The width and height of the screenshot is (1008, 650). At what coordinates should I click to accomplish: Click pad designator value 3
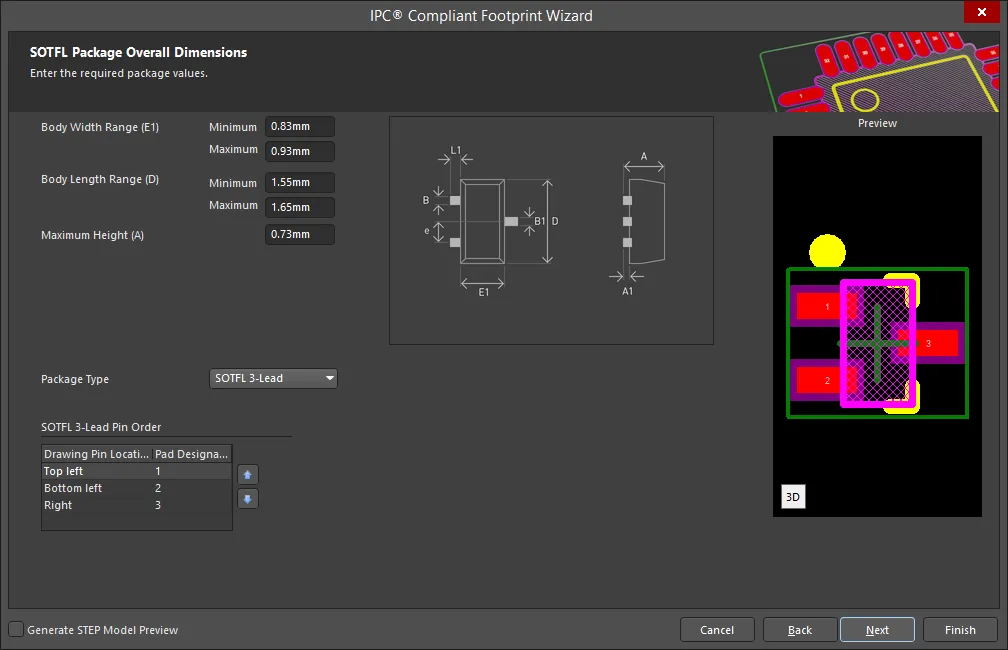pos(158,505)
